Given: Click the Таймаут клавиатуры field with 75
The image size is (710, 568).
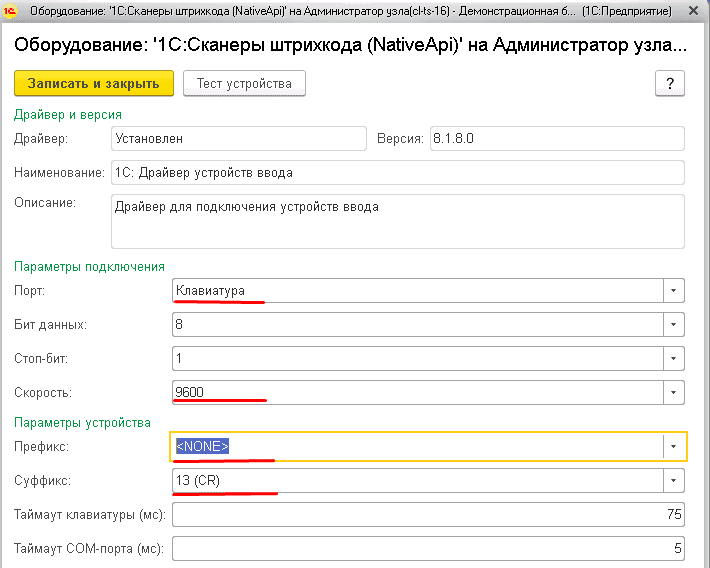Looking at the screenshot, I should click(428, 515).
